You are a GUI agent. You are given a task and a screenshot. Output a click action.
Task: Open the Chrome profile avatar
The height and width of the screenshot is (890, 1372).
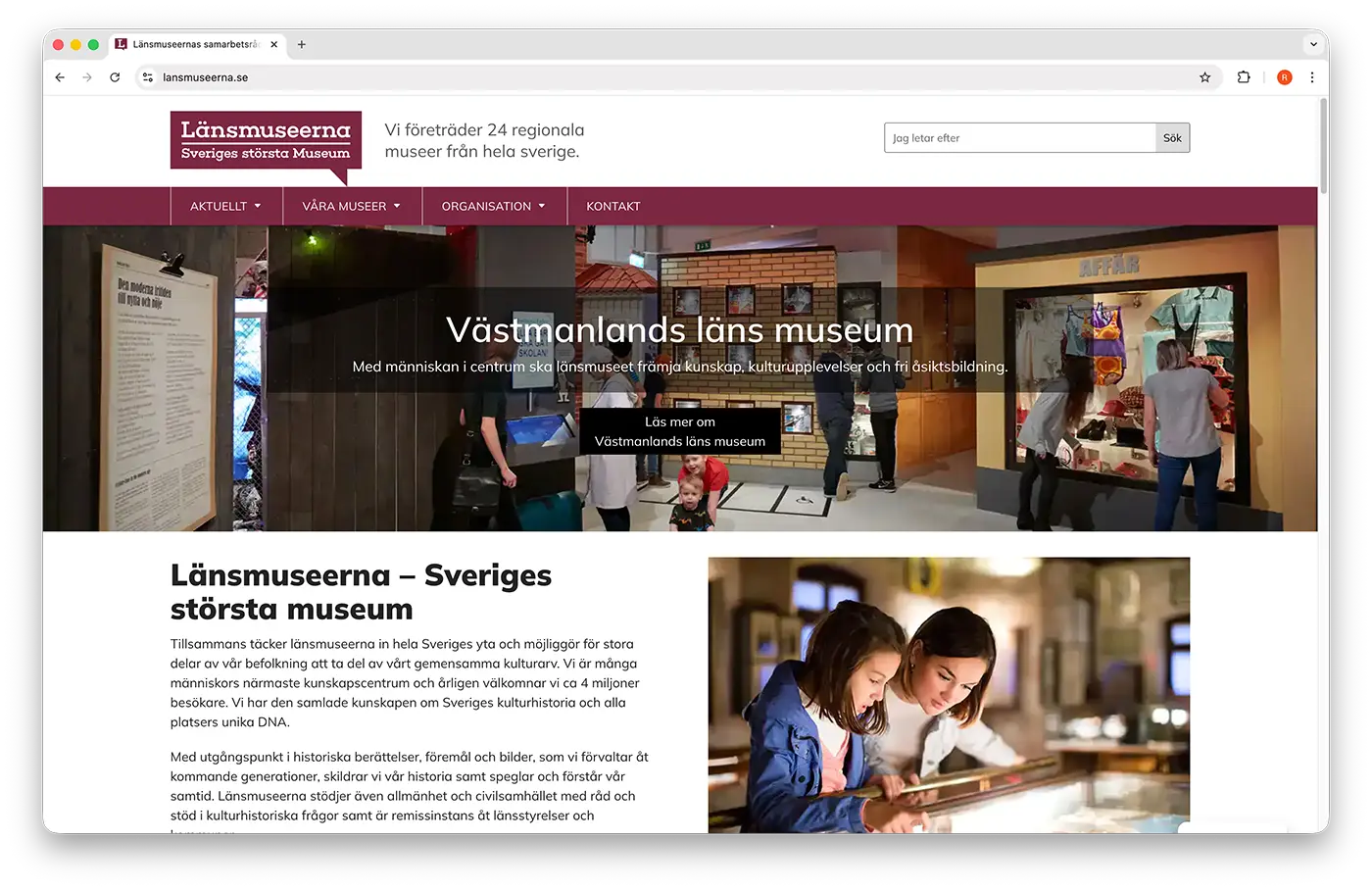tap(1285, 77)
